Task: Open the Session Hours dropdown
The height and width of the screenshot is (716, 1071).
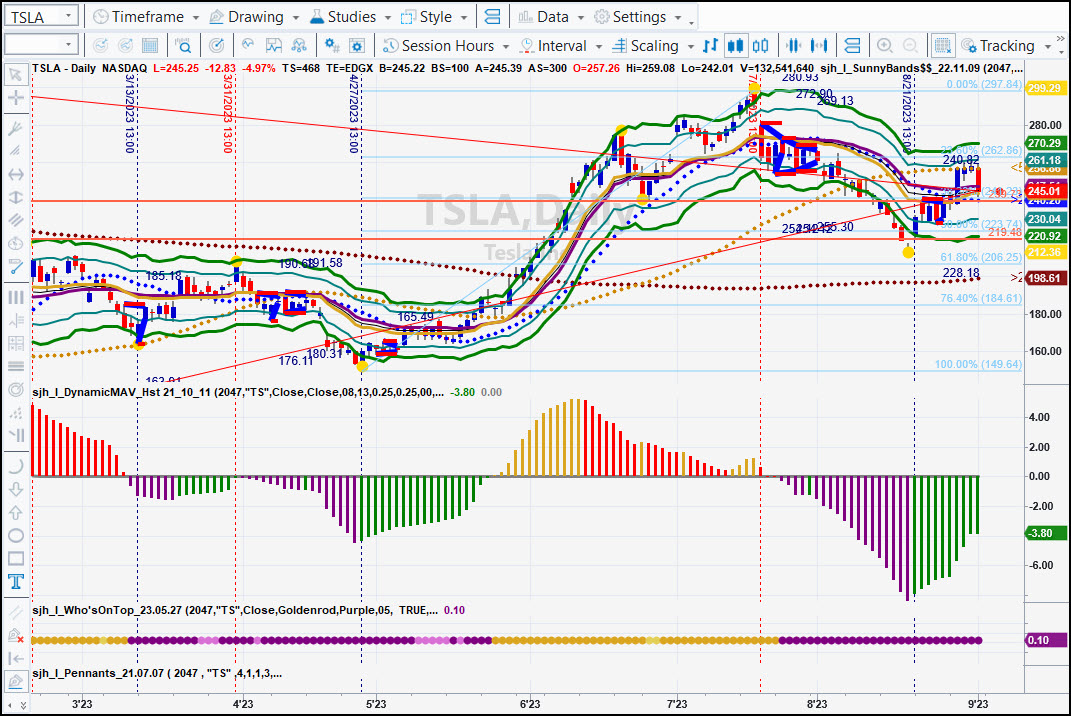Action: [446, 46]
